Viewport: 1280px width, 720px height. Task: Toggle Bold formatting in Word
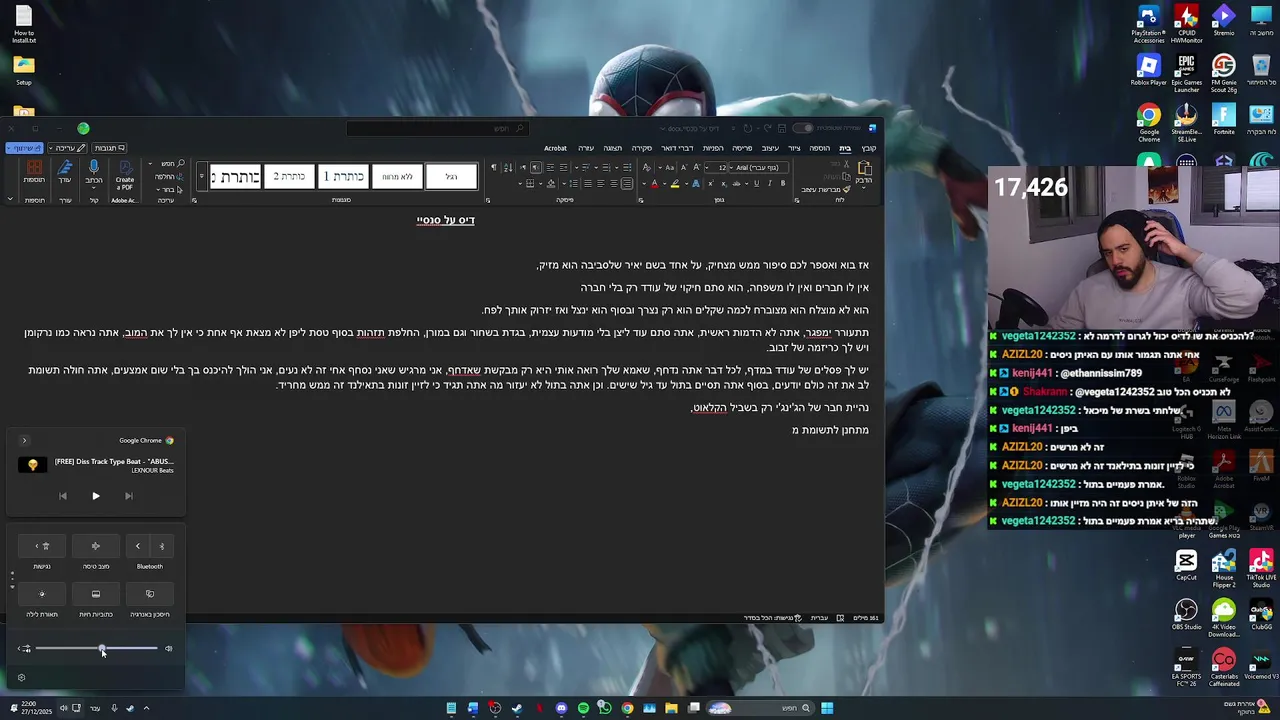pos(783,183)
